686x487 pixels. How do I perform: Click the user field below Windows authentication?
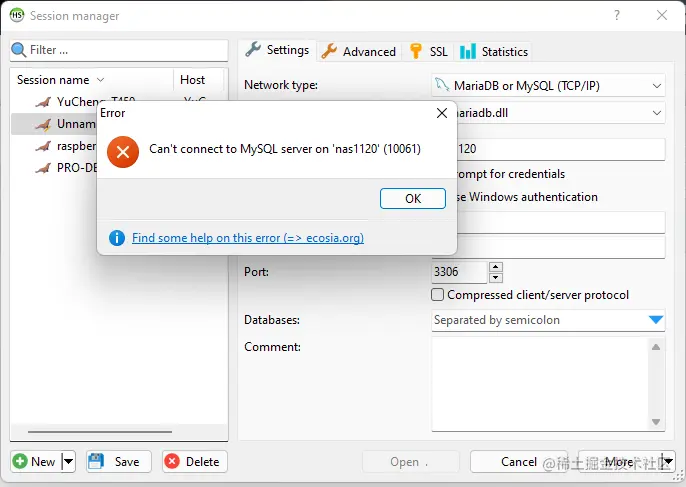tap(561, 223)
